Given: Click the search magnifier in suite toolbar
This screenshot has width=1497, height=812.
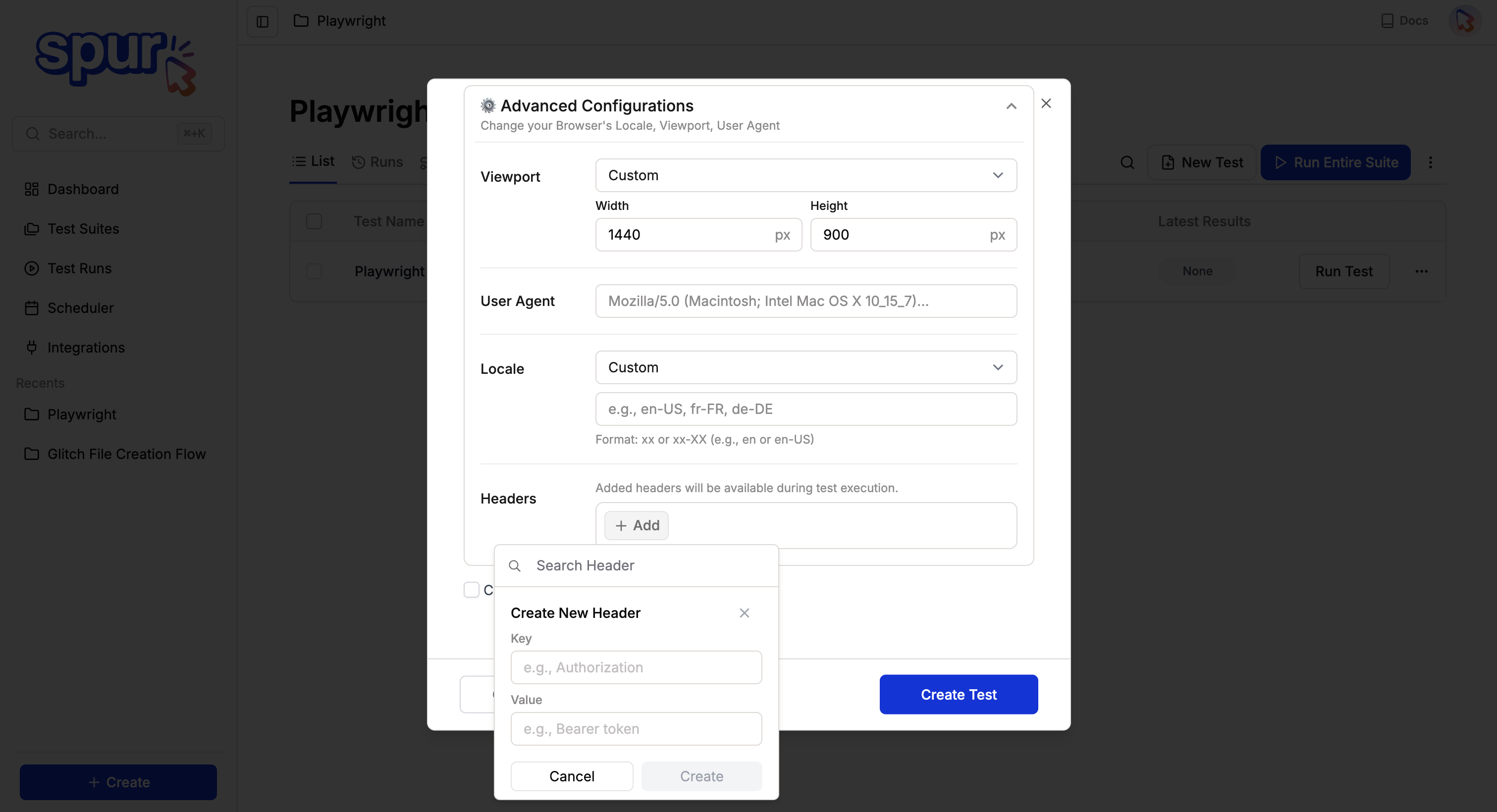Looking at the screenshot, I should 1127,162.
